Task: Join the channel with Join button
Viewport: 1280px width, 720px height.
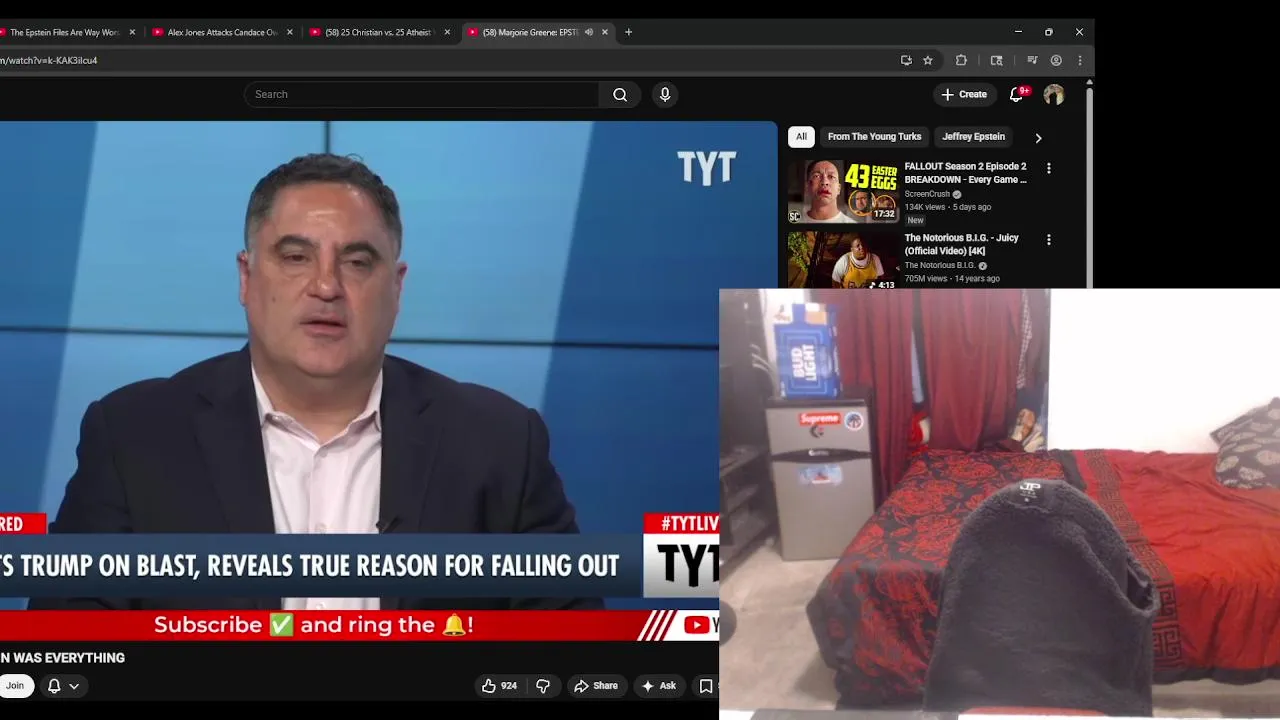Action: coord(14,685)
